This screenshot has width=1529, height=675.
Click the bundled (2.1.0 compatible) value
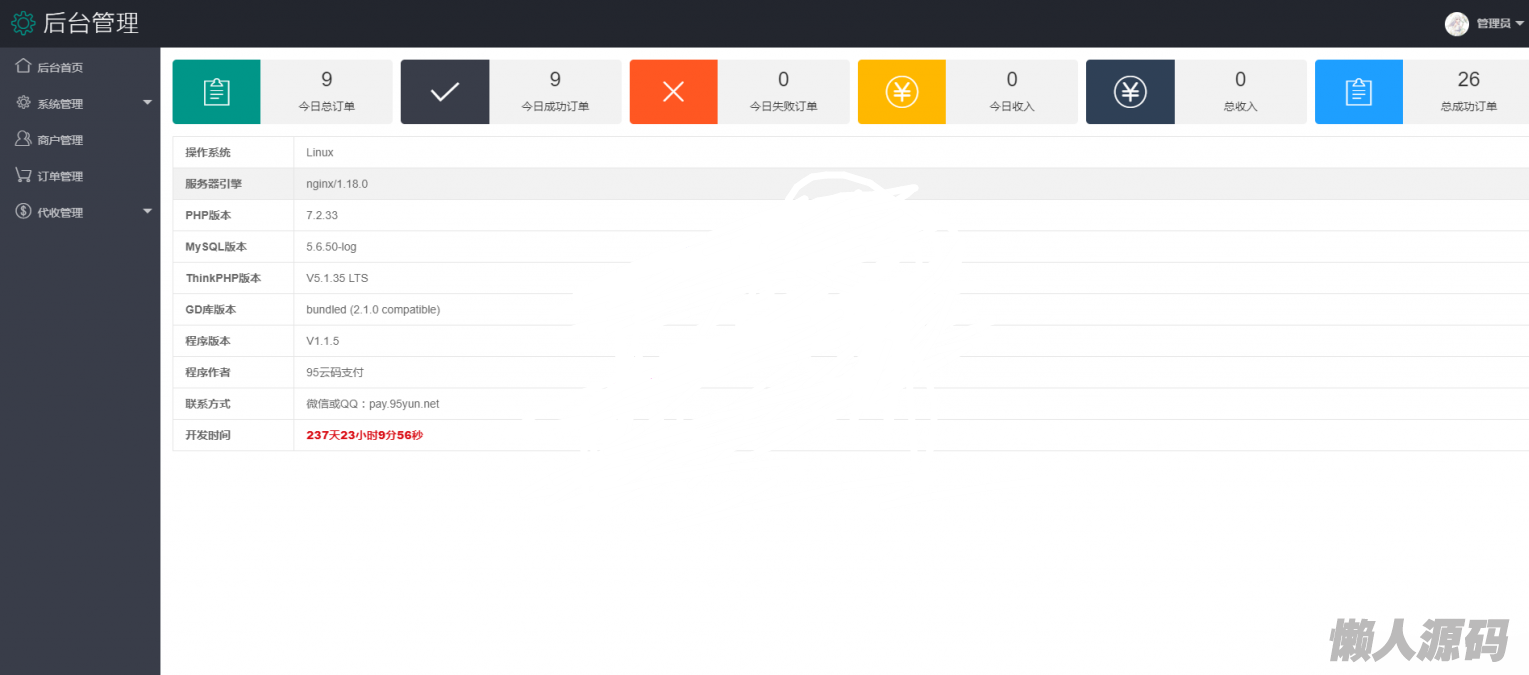[373, 310]
